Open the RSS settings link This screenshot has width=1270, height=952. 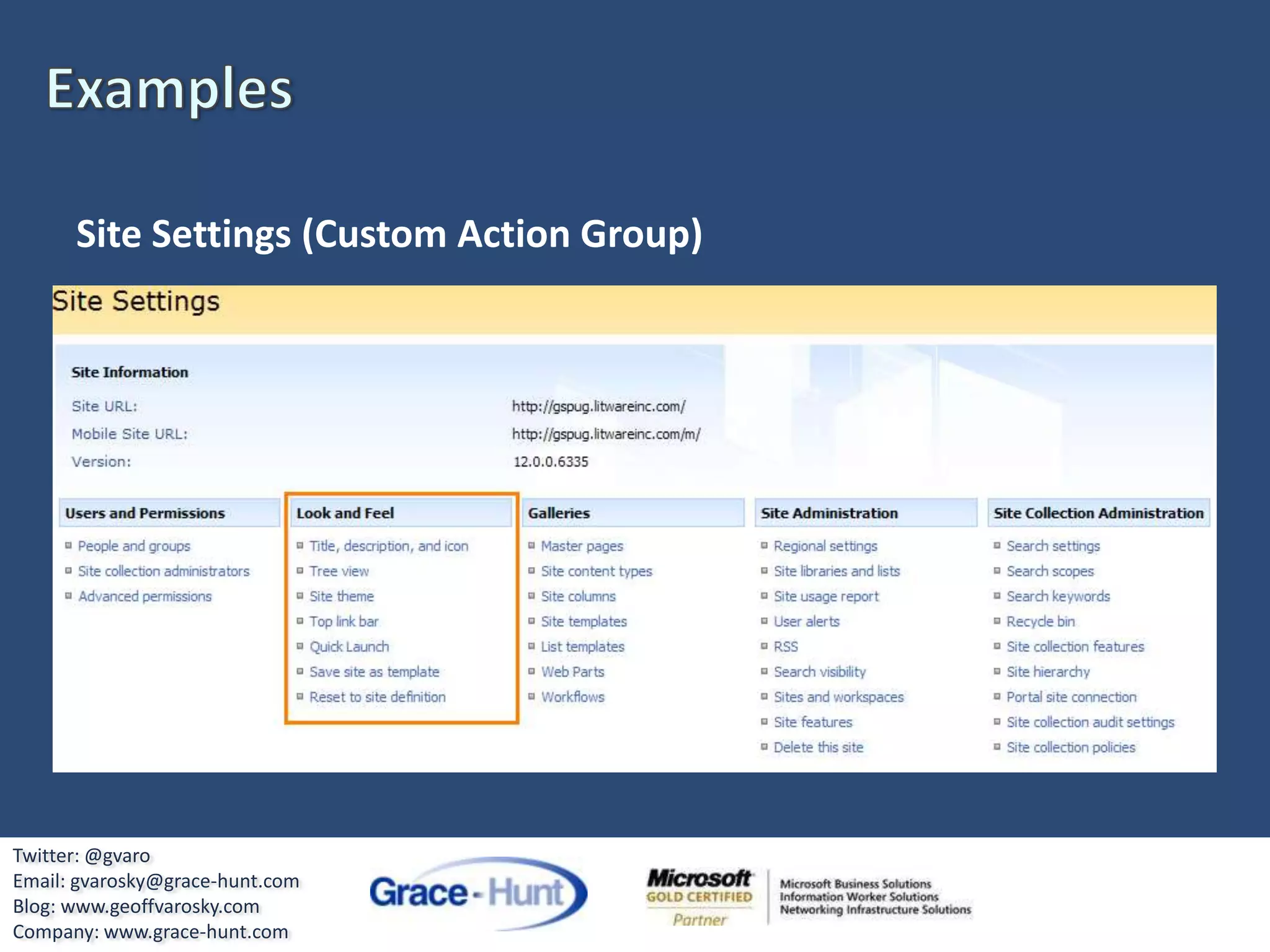(x=786, y=646)
